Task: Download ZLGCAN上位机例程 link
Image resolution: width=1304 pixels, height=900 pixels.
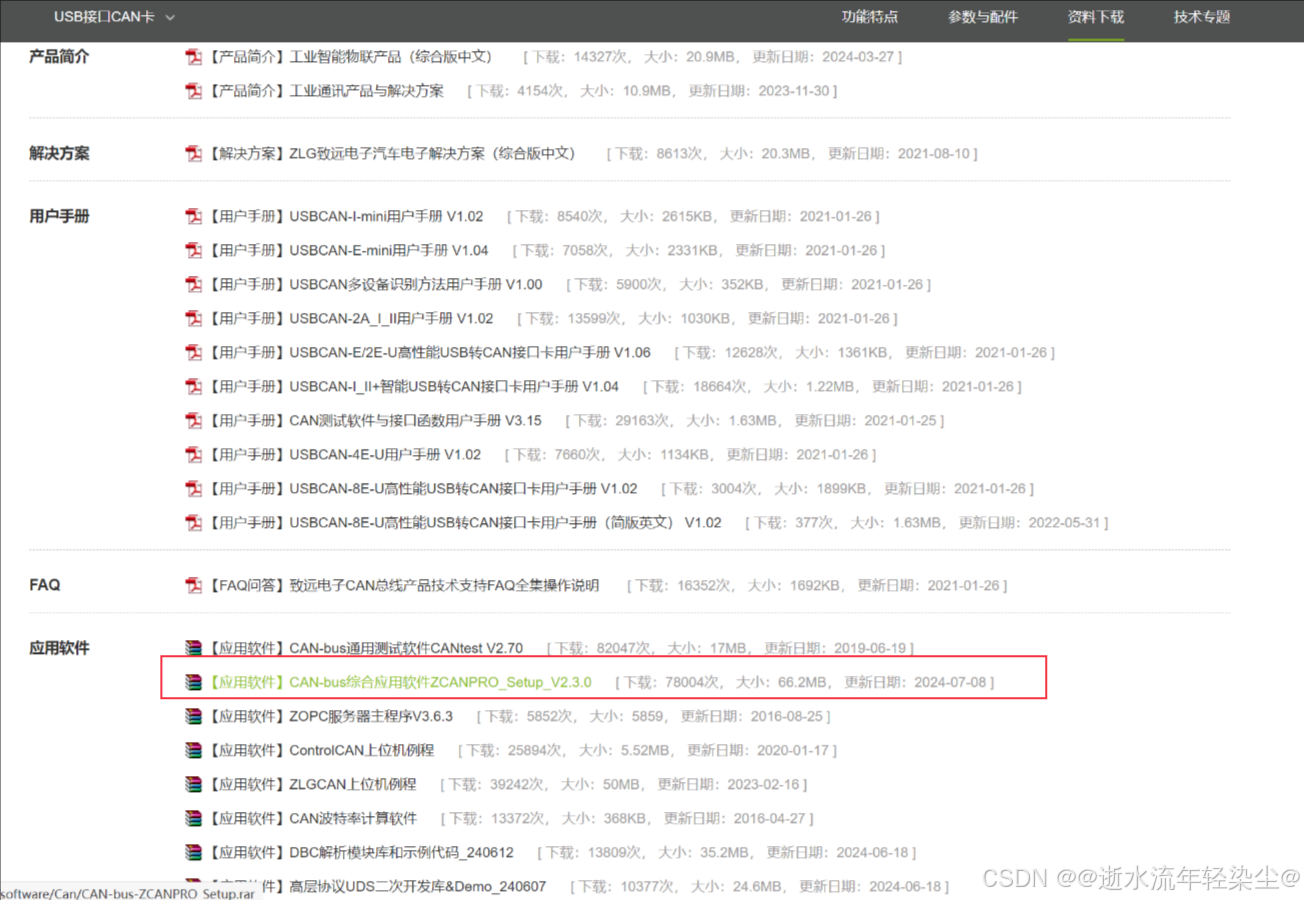Action: click(313, 785)
